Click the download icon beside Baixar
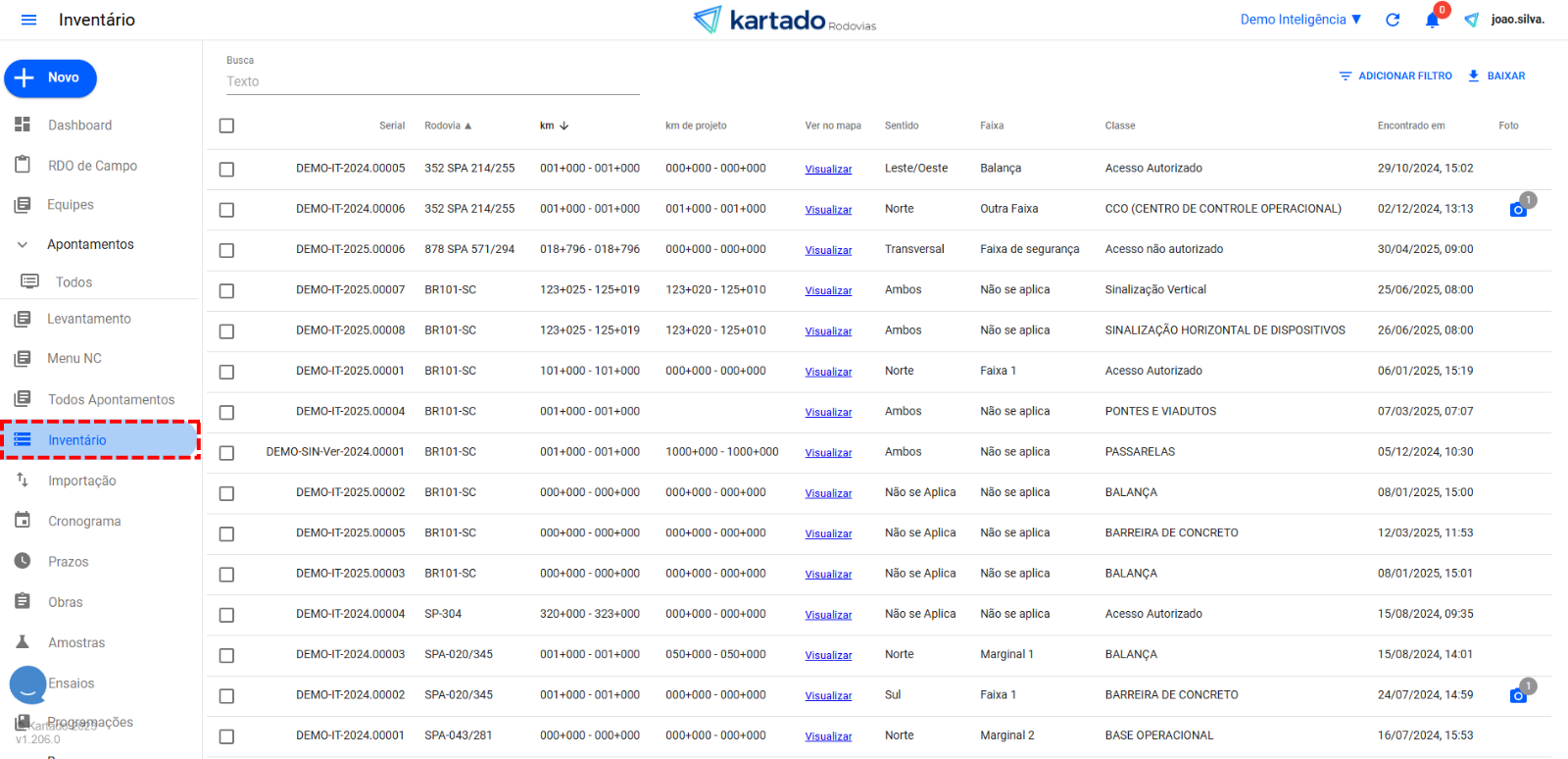The width and height of the screenshot is (1568, 759). click(x=1473, y=76)
